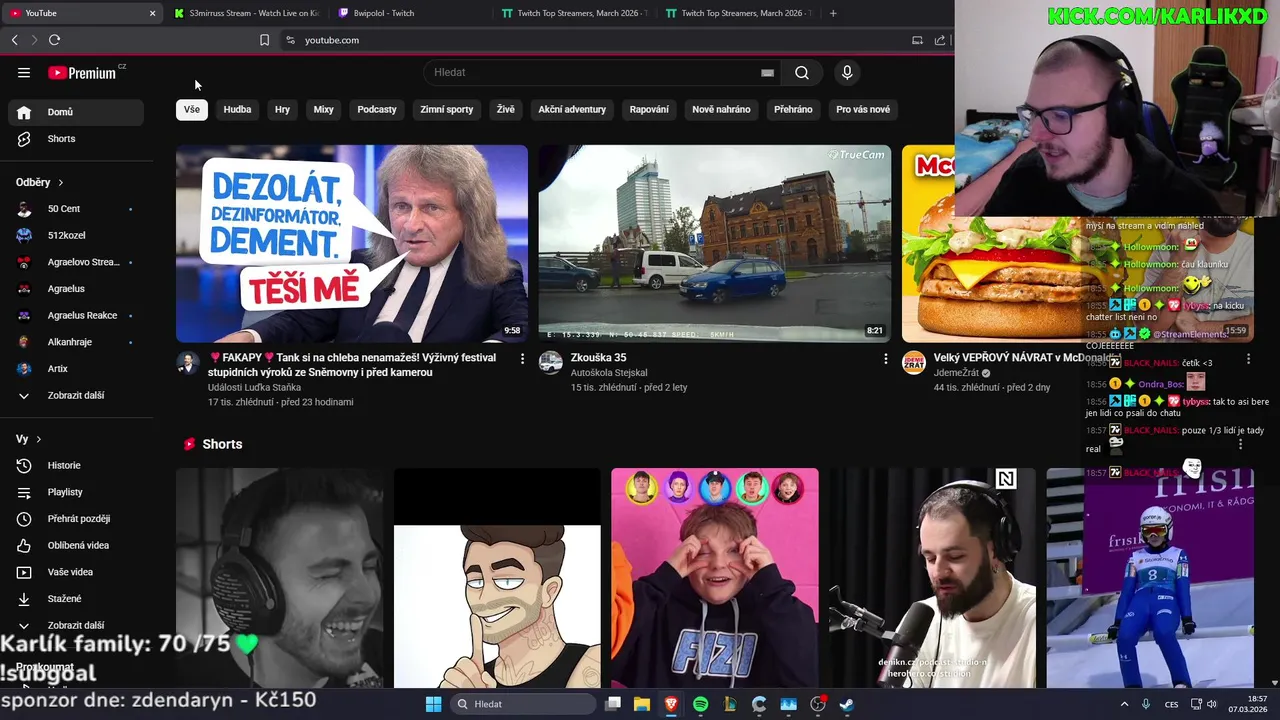Open Domů in the sidebar
Image resolution: width=1280 pixels, height=720 pixels.
pos(77,112)
